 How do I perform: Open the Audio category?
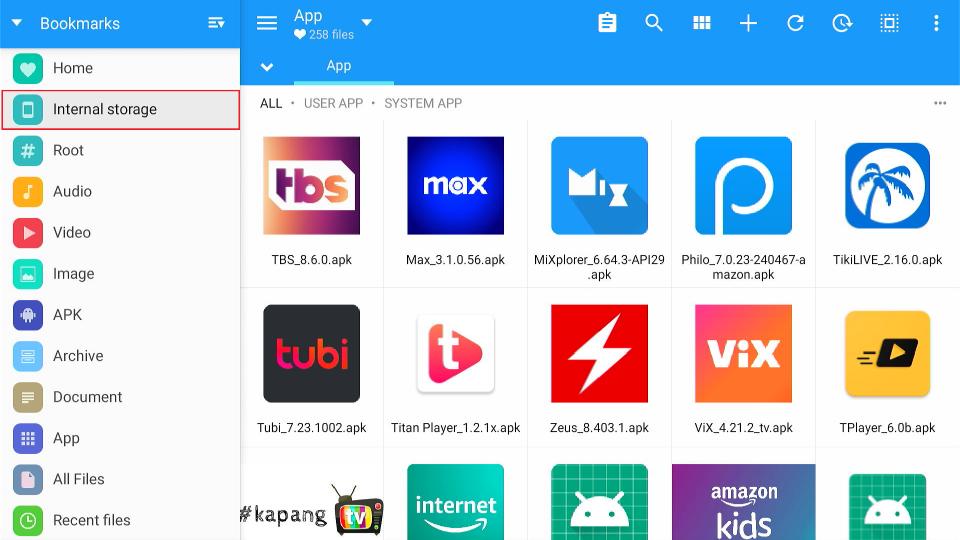(x=120, y=192)
